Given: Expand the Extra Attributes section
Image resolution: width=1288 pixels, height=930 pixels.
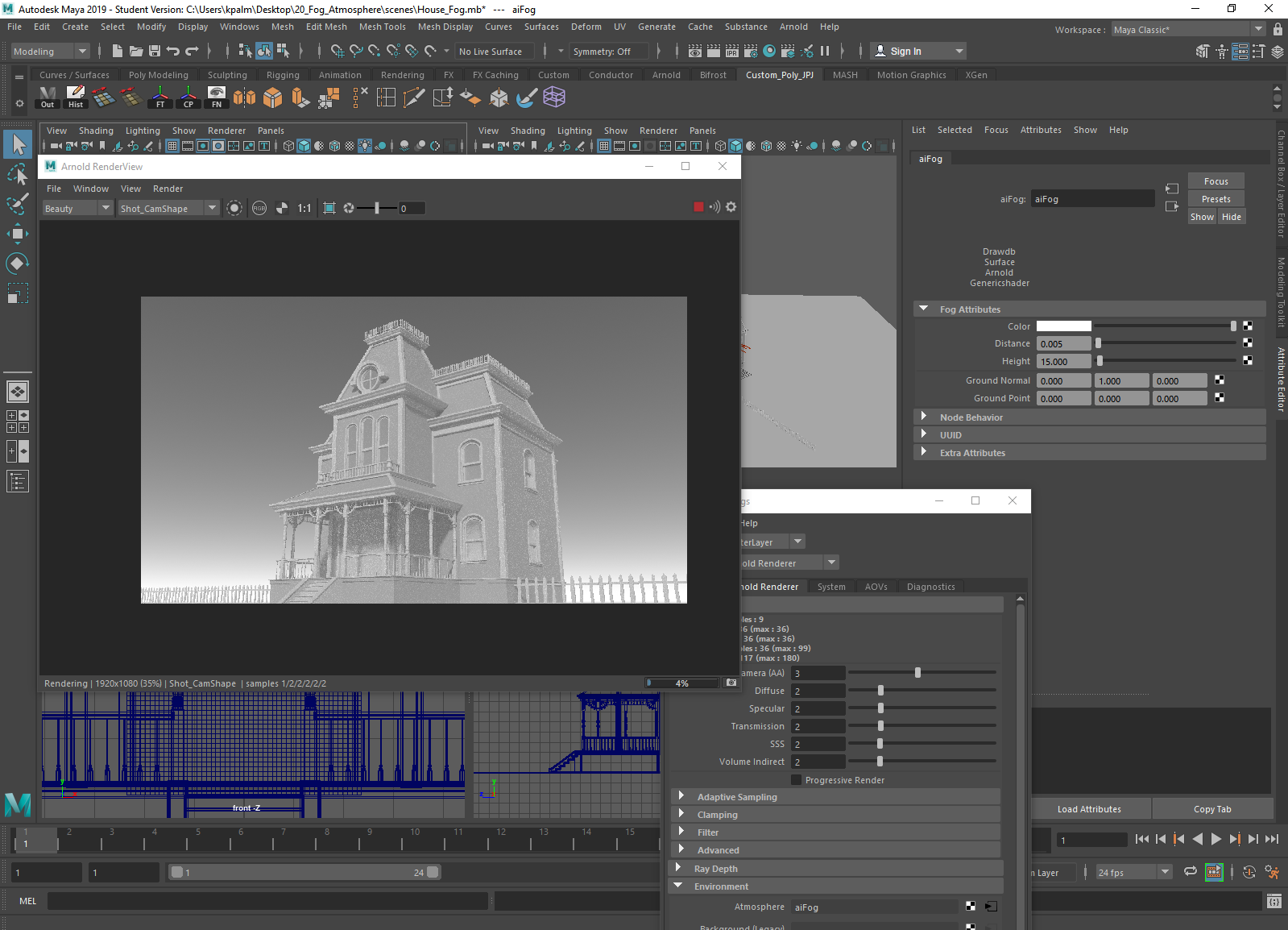Looking at the screenshot, I should [924, 452].
